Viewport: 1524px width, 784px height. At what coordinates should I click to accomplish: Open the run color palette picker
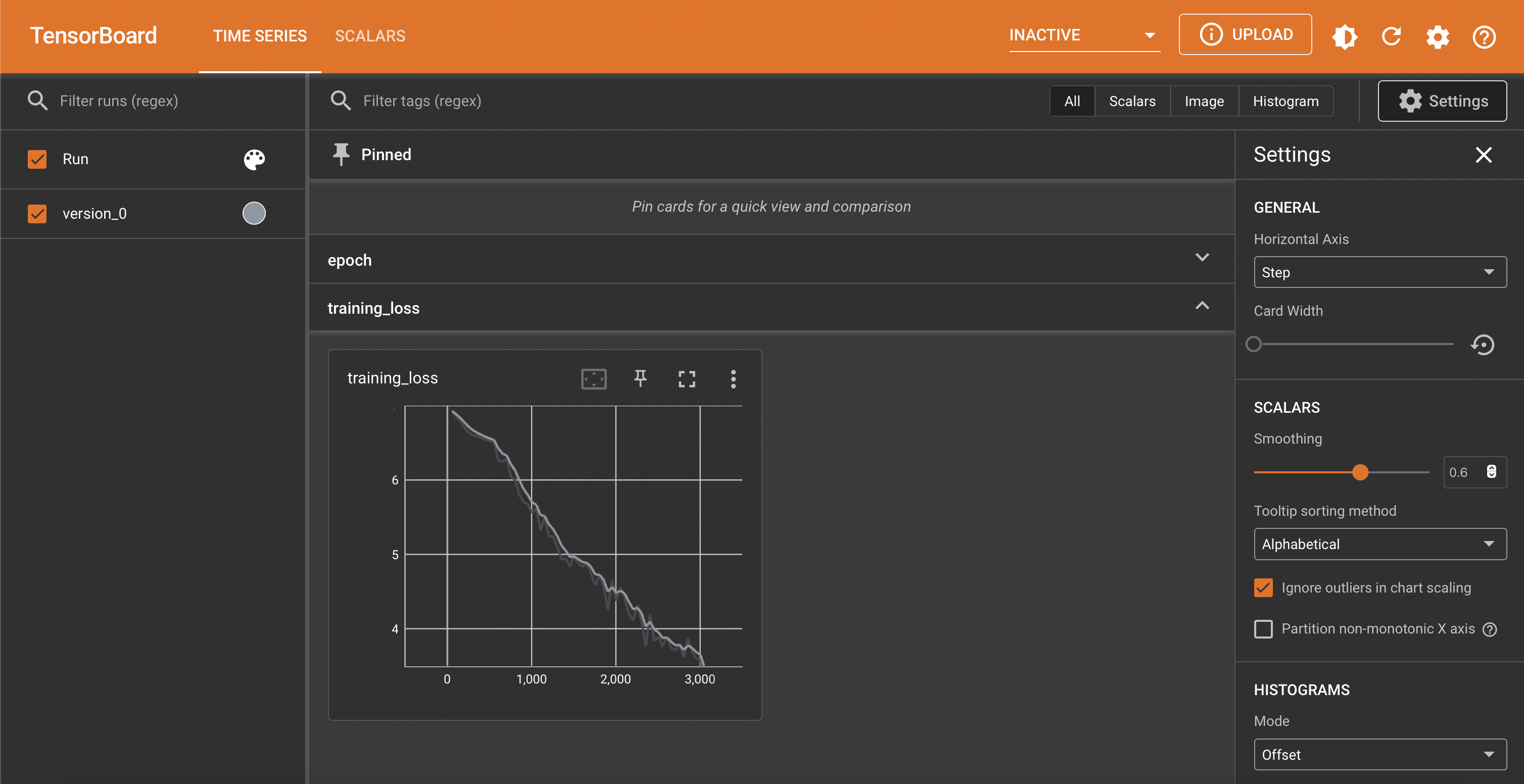(254, 159)
